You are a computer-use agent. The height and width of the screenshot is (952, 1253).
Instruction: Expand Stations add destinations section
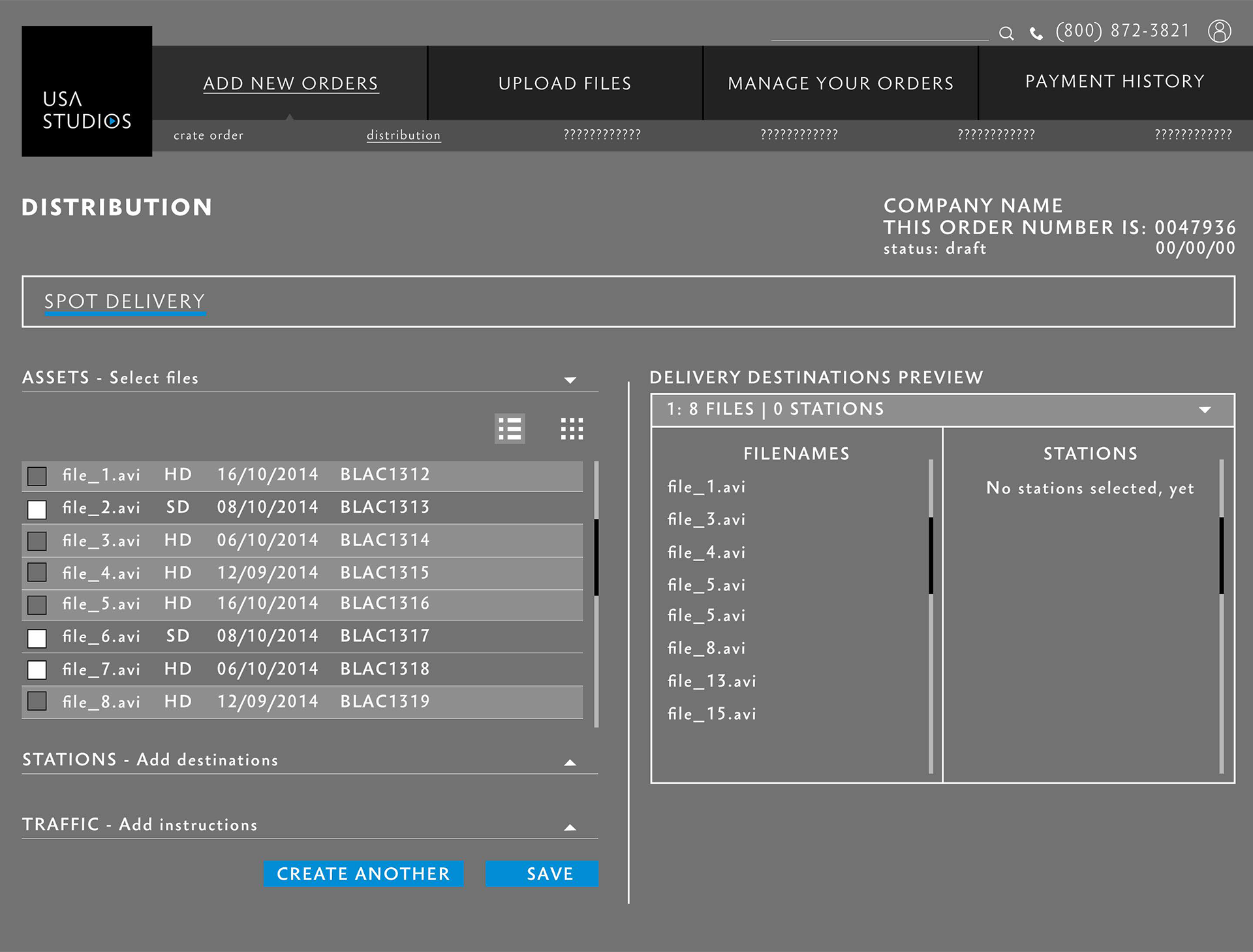570,762
